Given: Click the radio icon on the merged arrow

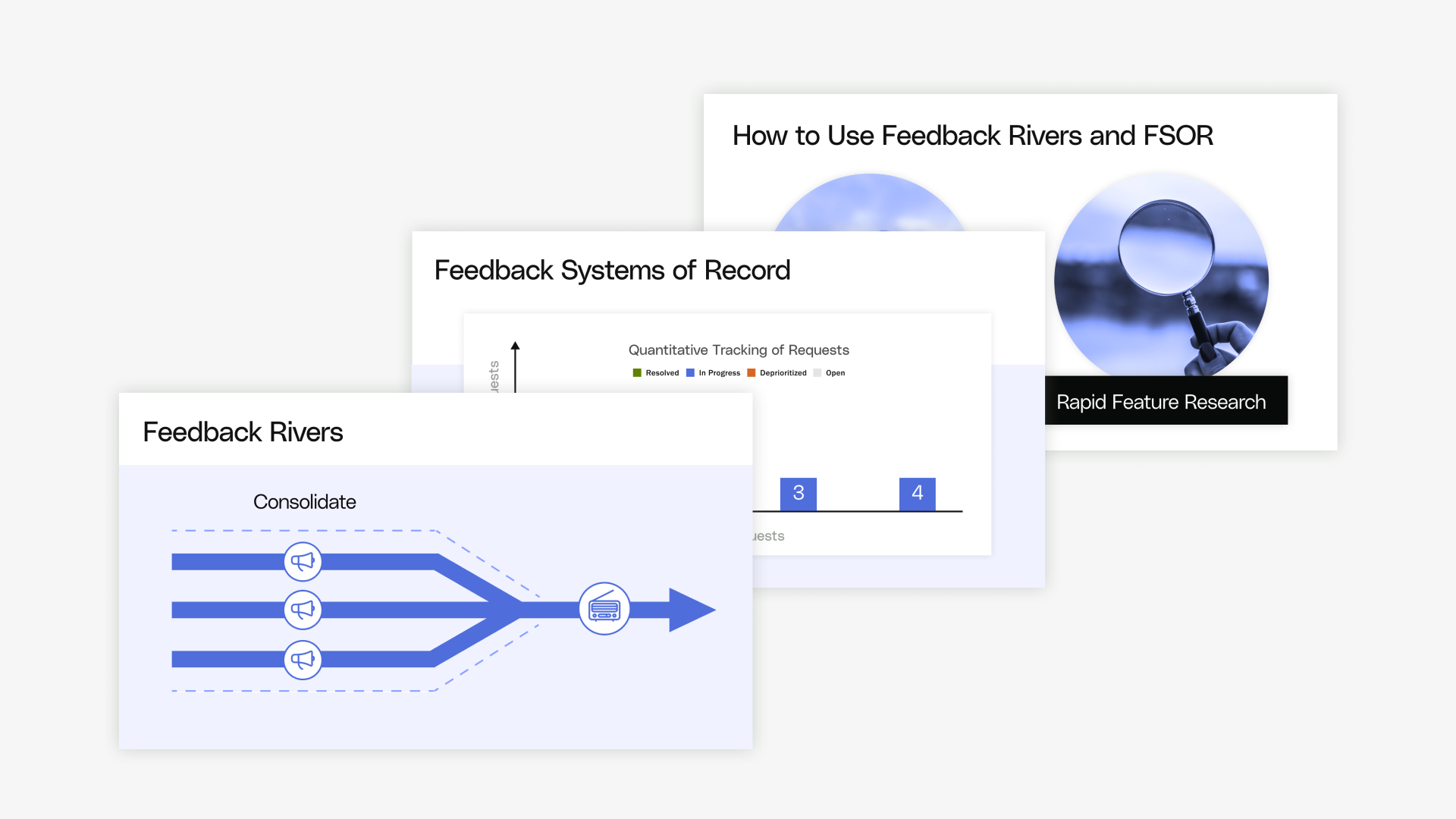Looking at the screenshot, I should click(x=604, y=607).
